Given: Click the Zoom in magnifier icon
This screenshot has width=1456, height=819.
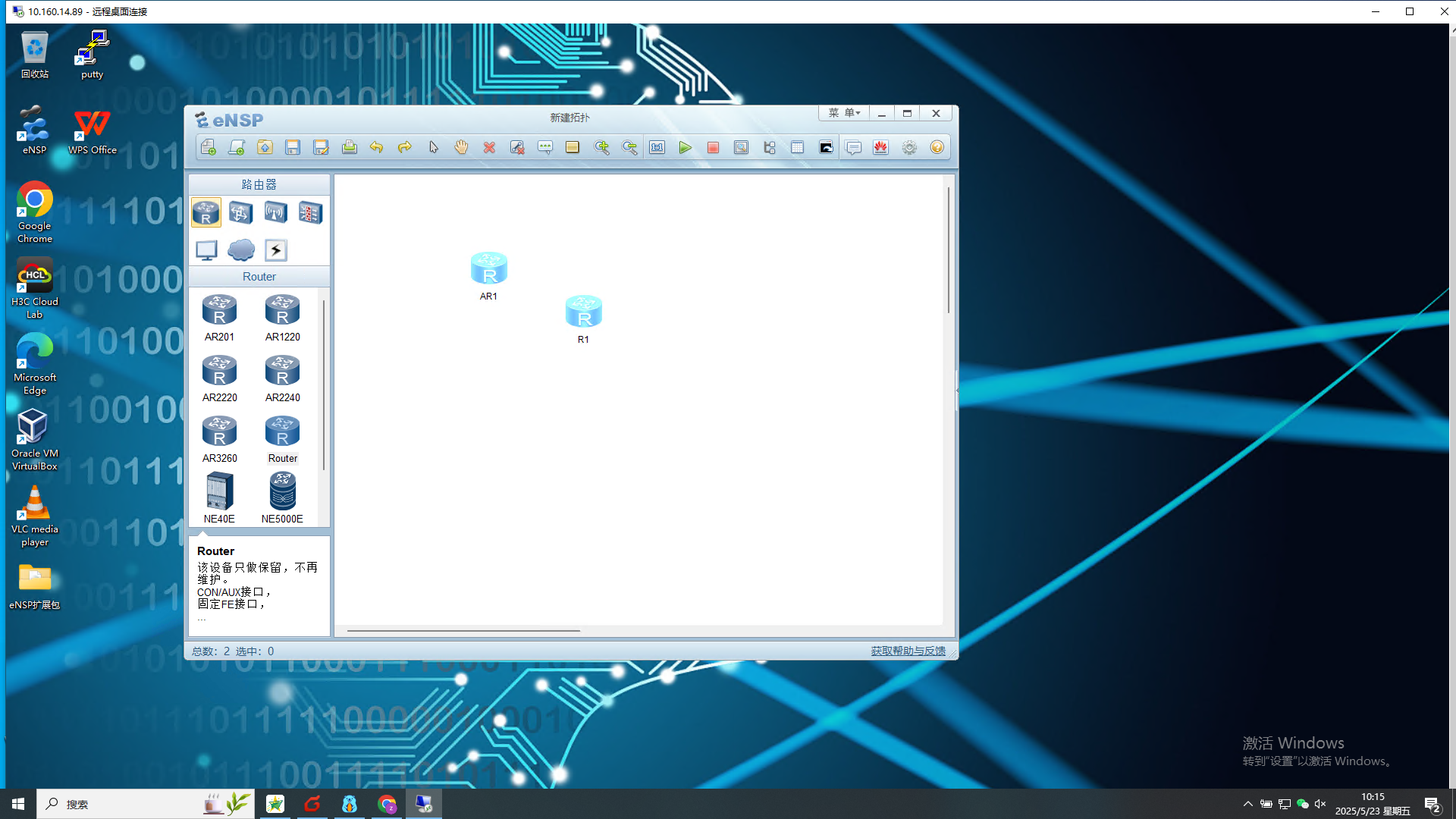Looking at the screenshot, I should tap(601, 148).
